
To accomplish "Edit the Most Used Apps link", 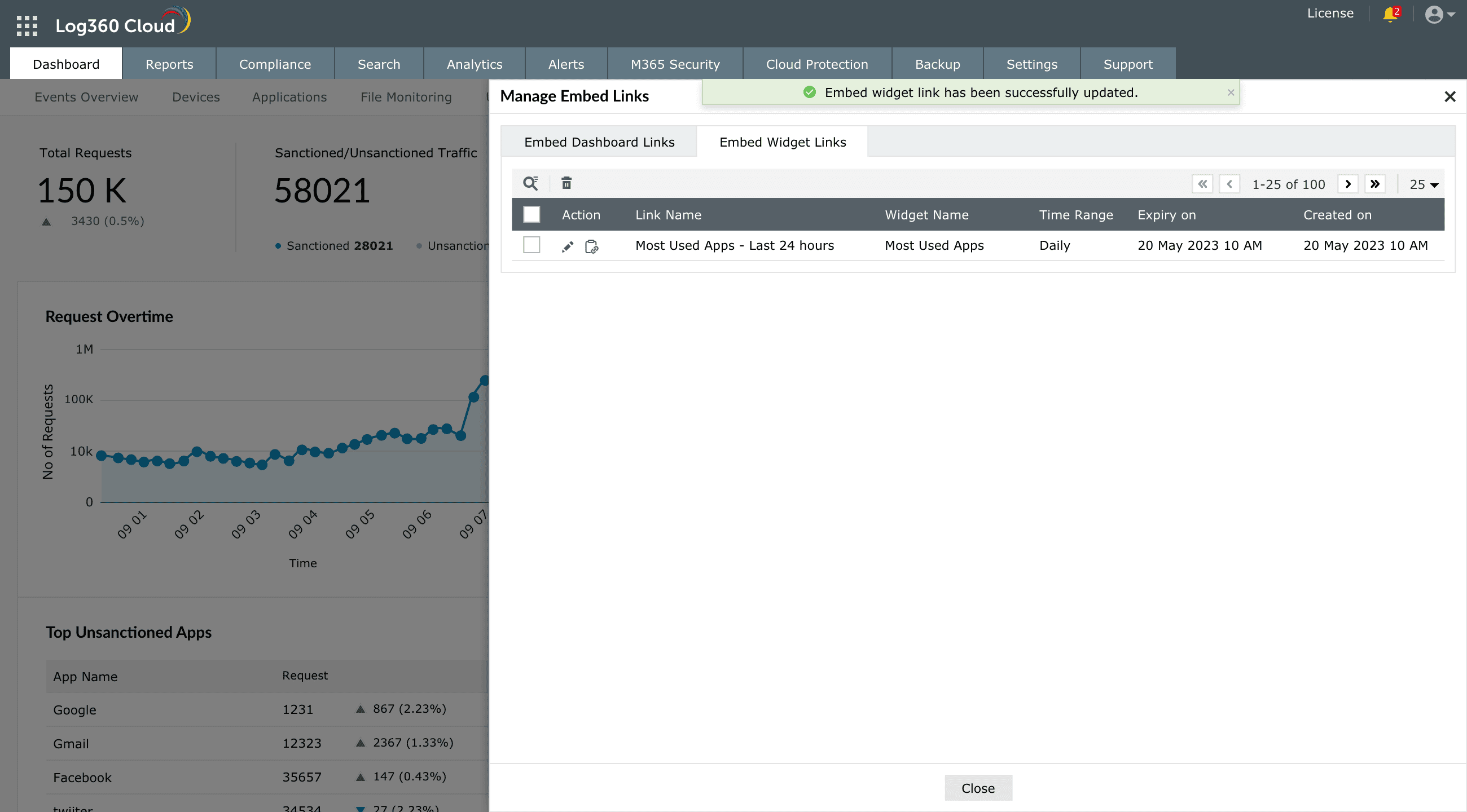I will 567,246.
